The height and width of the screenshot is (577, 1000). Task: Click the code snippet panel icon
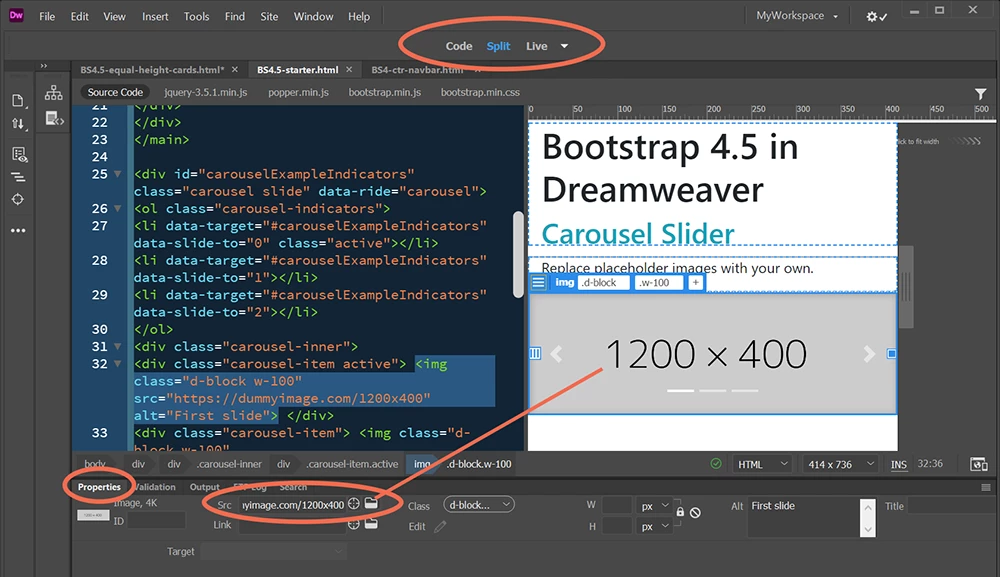point(54,118)
